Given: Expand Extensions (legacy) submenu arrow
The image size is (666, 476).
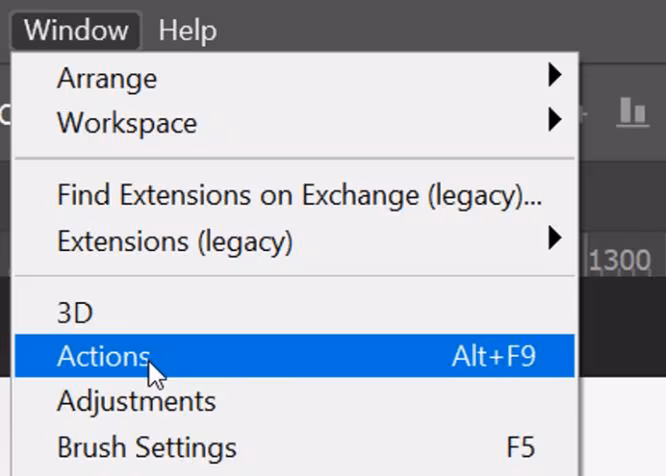Looking at the screenshot, I should pyautogui.click(x=555, y=239).
